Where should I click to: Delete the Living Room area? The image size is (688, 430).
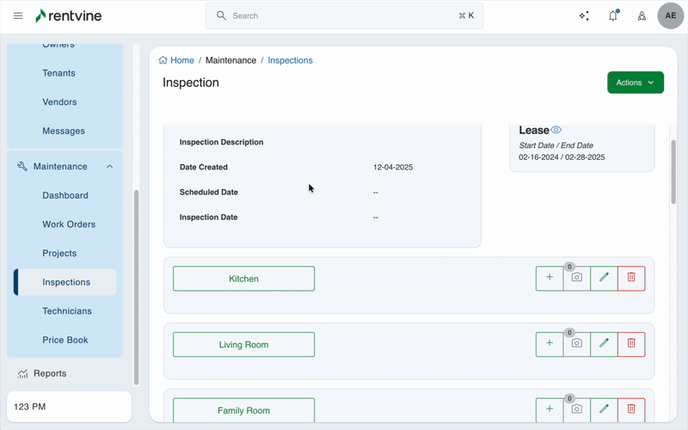(631, 344)
